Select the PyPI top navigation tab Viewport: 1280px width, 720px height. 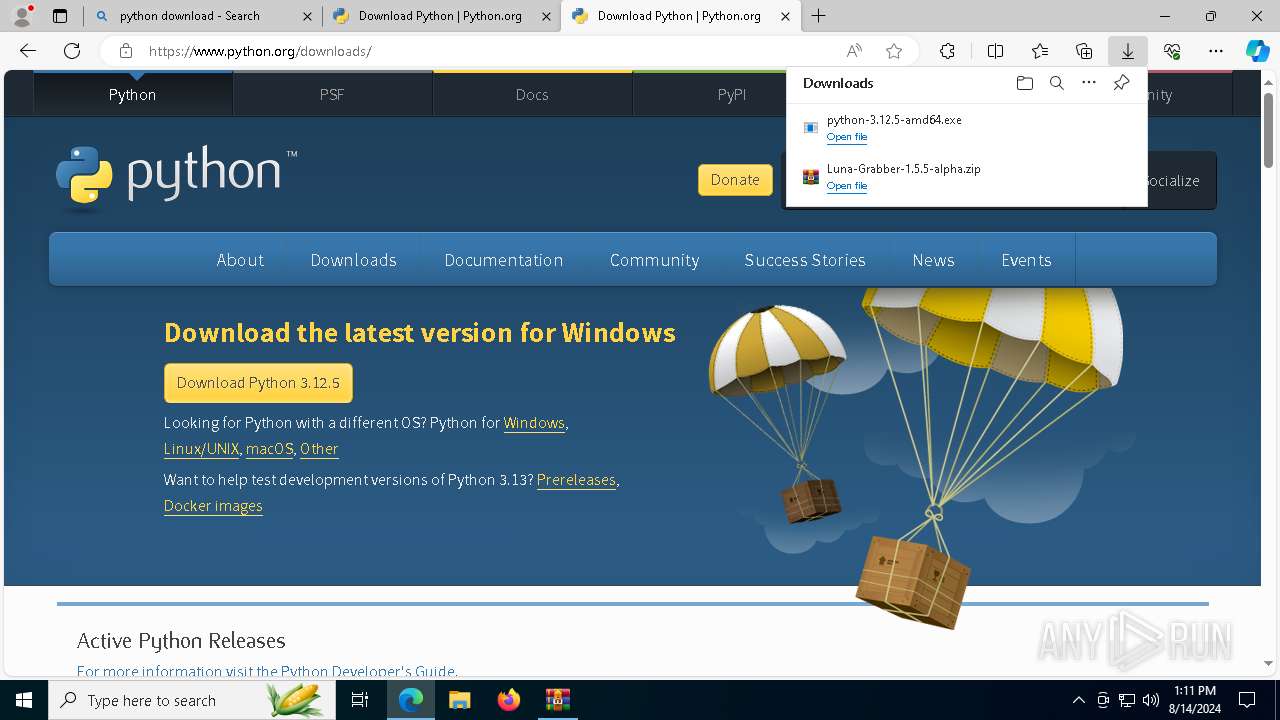tap(732, 94)
